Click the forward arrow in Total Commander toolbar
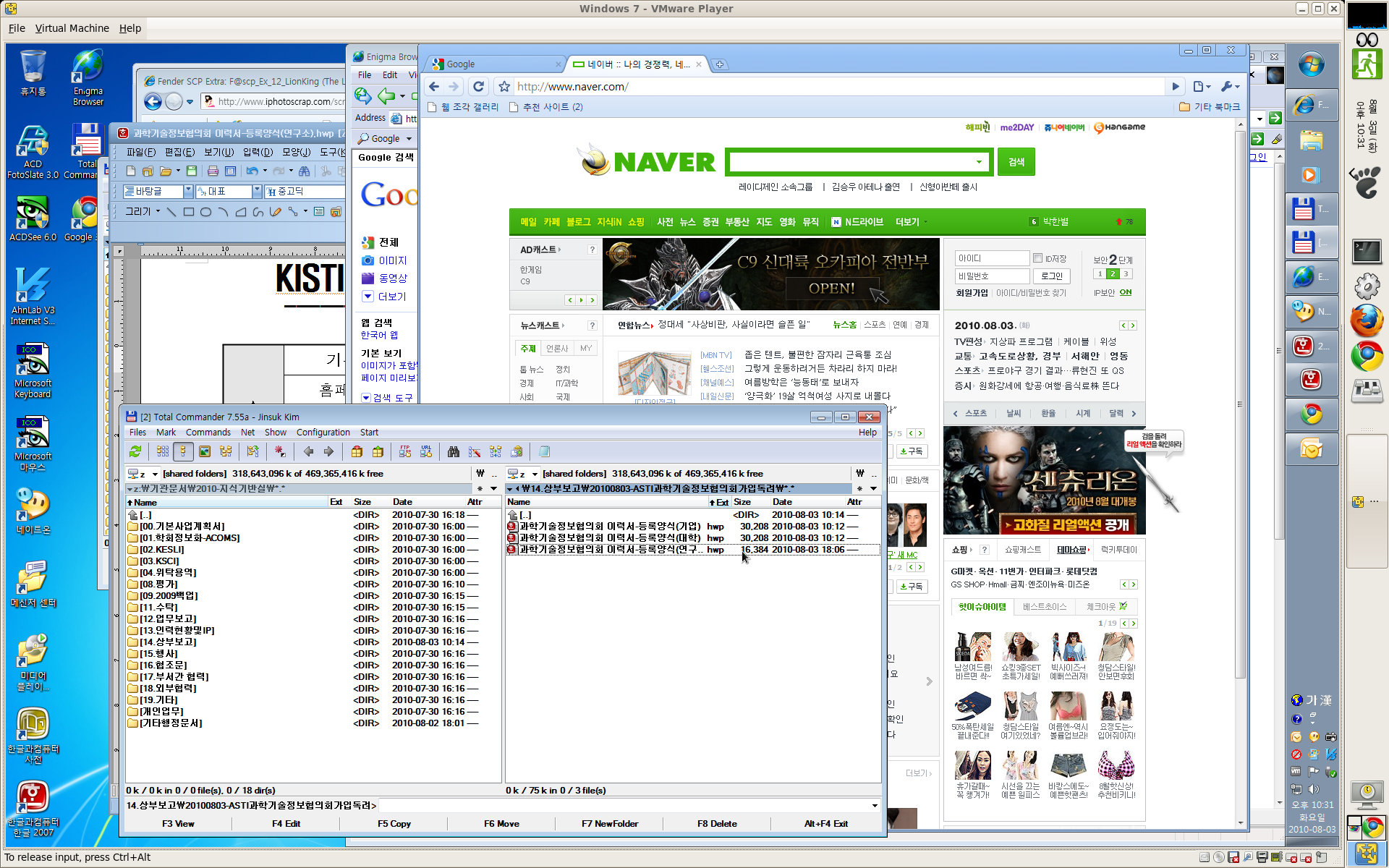 click(329, 452)
